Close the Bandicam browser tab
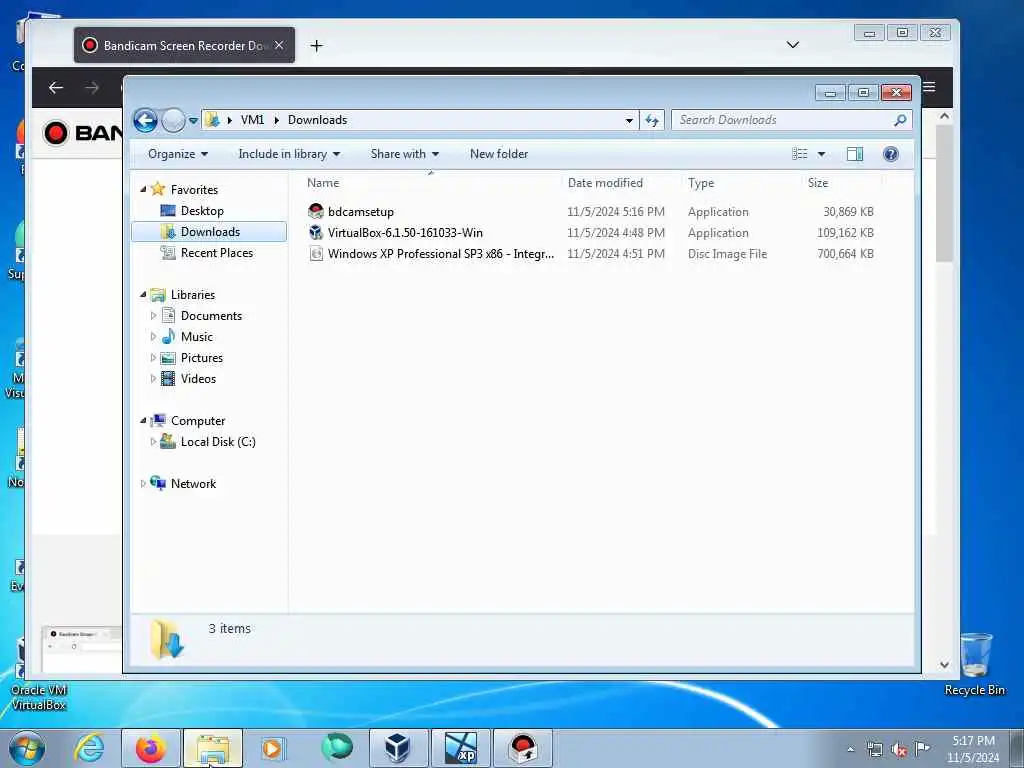Viewport: 1024px width, 768px height. click(x=279, y=45)
